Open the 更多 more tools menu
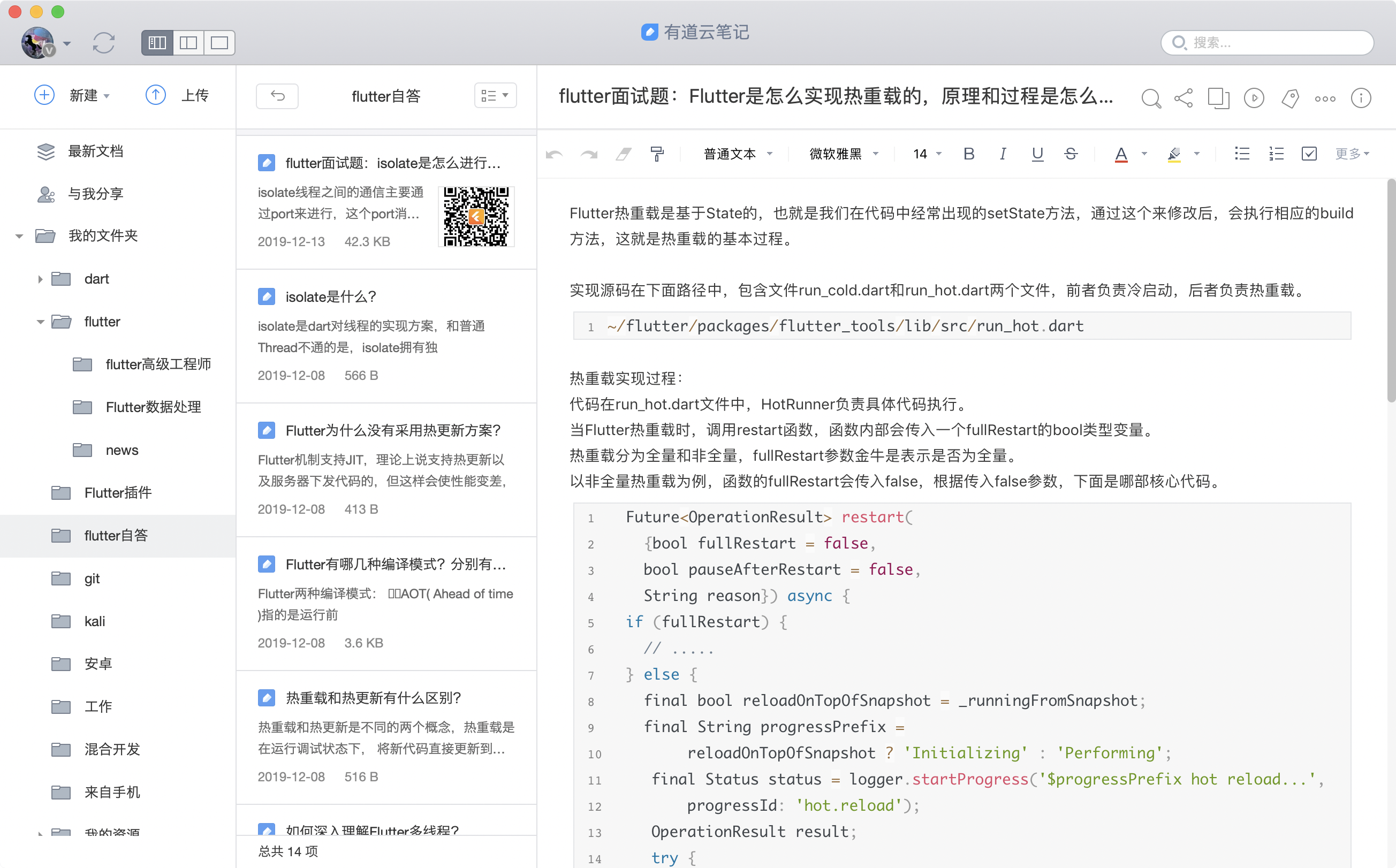1396x868 pixels. pos(1352,154)
